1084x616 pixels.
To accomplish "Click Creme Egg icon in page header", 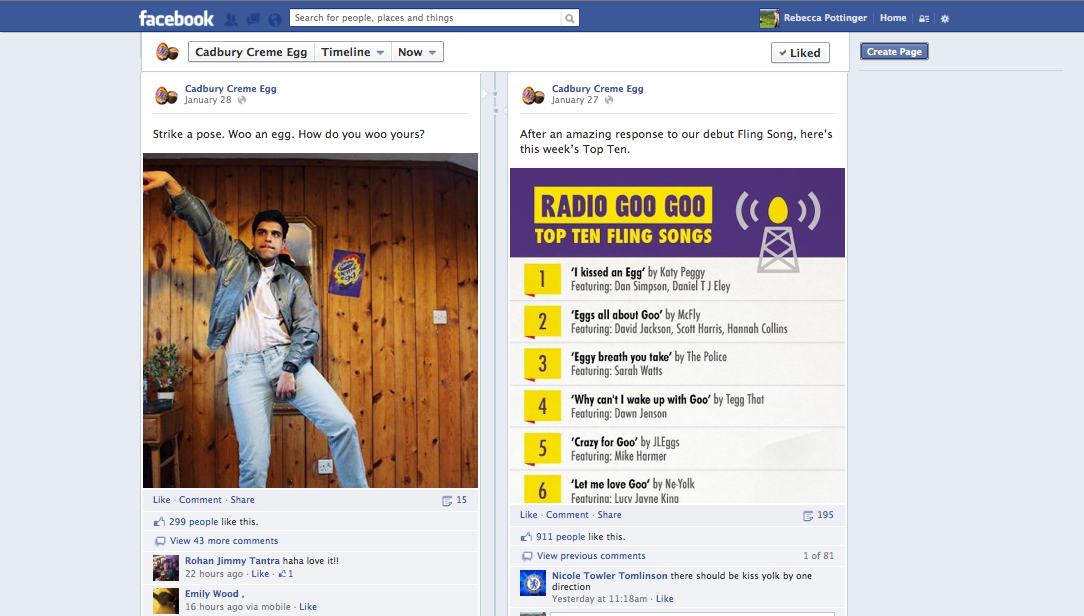I will 167,52.
